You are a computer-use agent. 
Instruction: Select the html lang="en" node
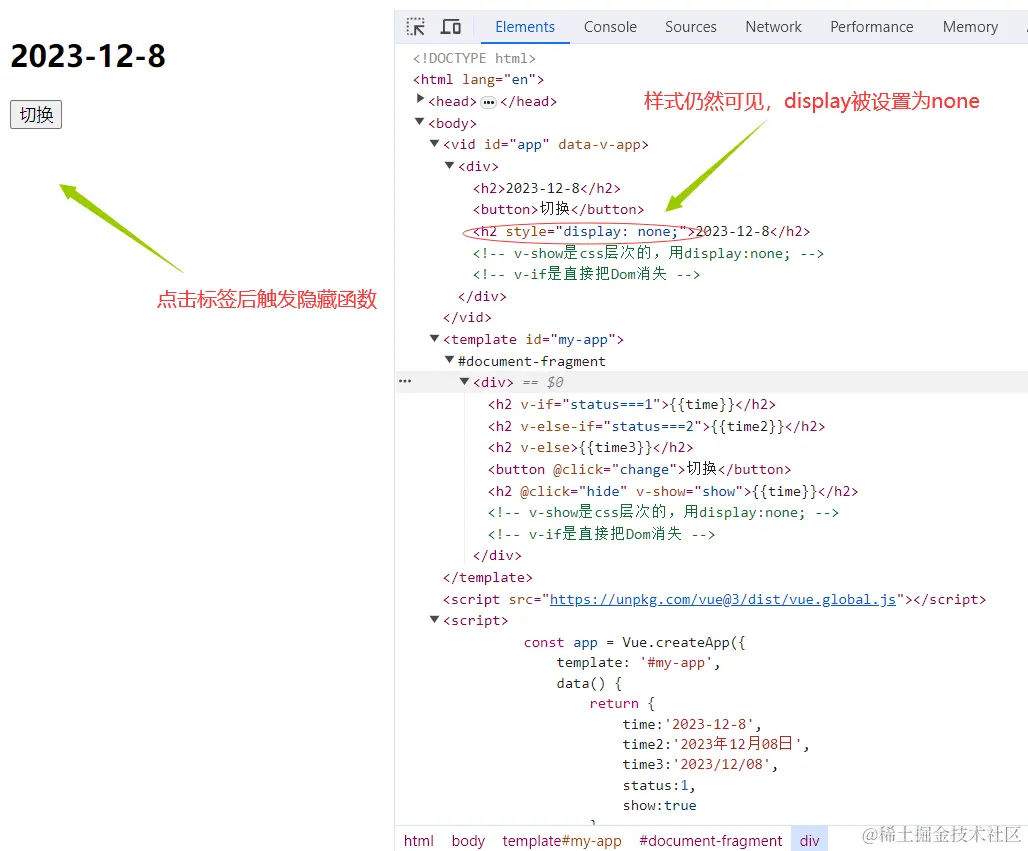pos(478,79)
